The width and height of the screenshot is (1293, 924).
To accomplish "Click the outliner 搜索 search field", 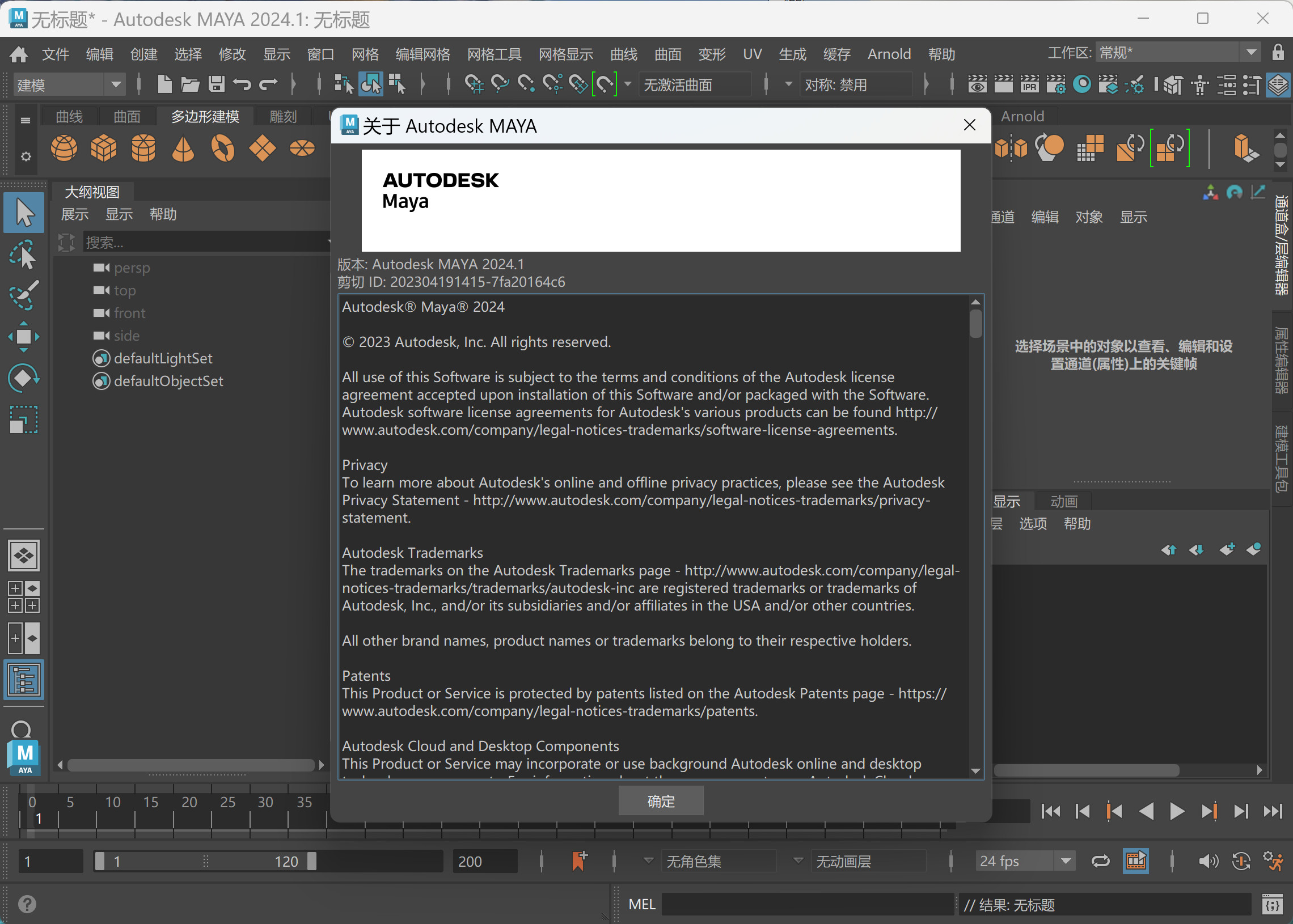I will [x=207, y=242].
